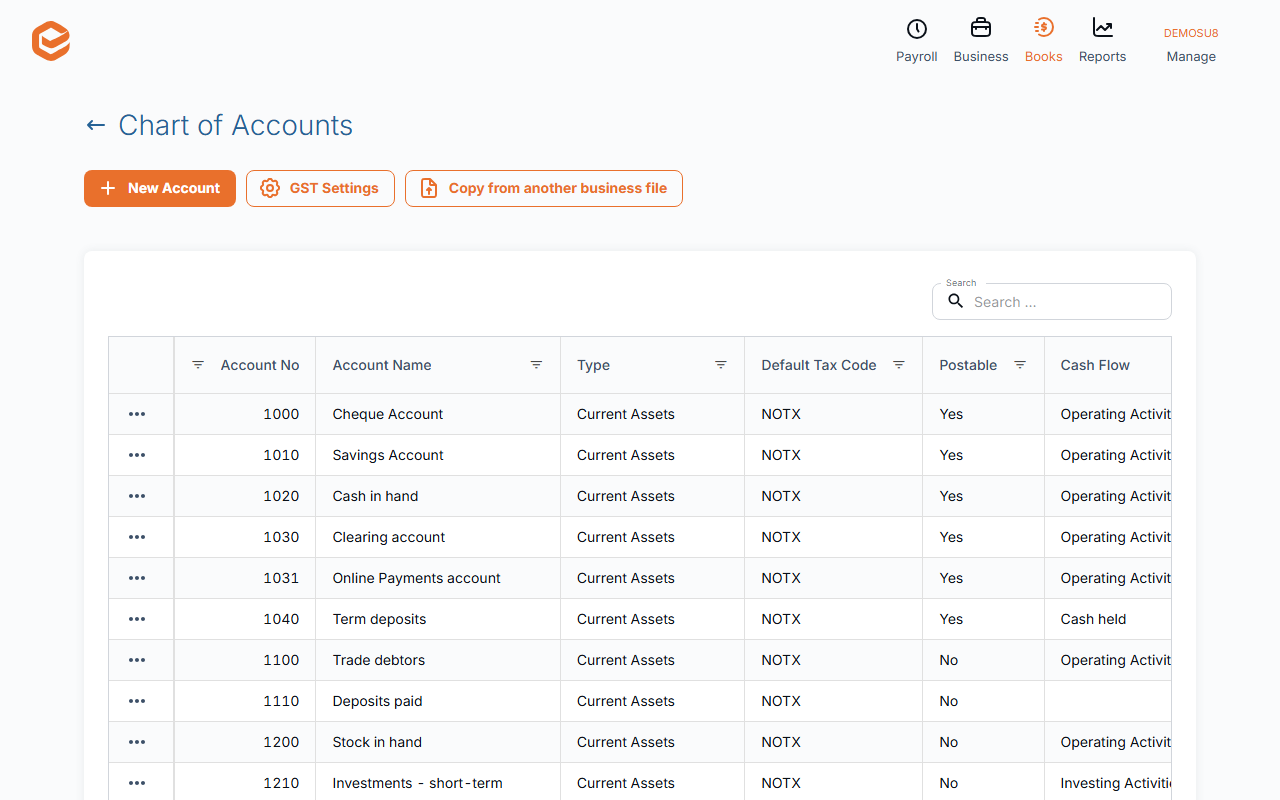
Task: Click account number 1031
Action: 281,578
